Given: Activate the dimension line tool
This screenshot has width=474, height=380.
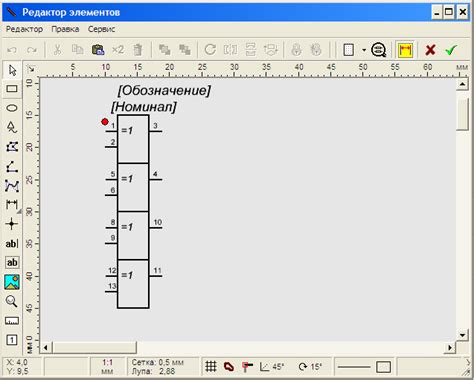Looking at the screenshot, I should (12, 204).
